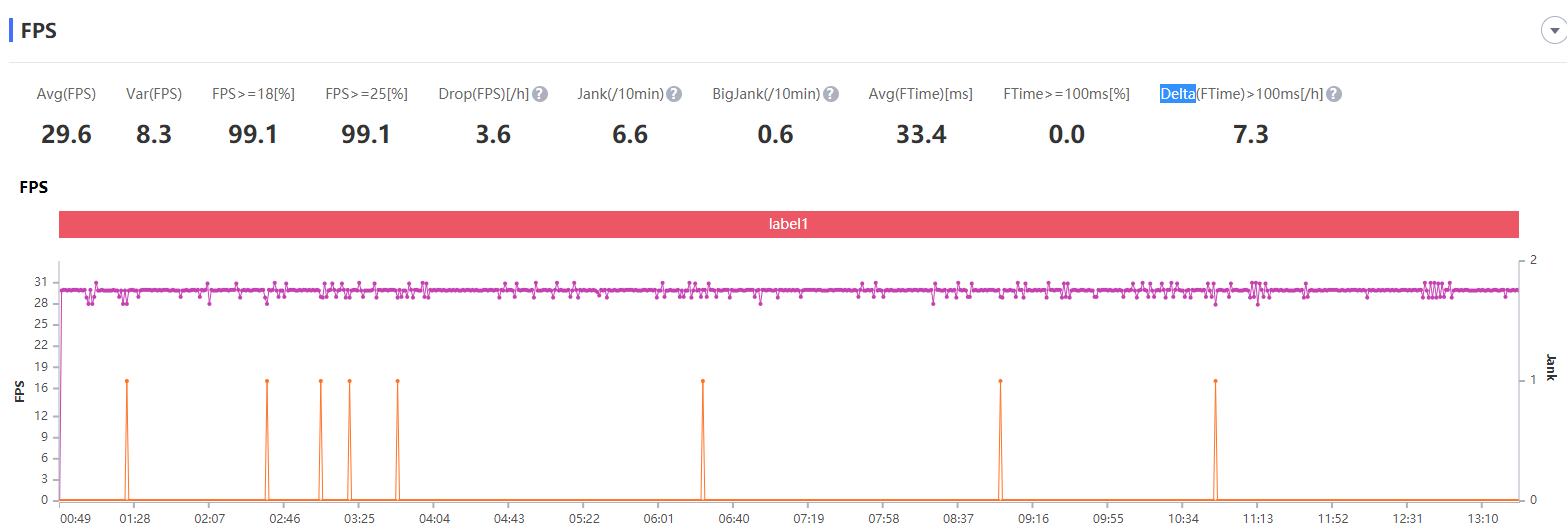Open help icon next to Delta(FTime)>100ms[/h]

[1333, 94]
